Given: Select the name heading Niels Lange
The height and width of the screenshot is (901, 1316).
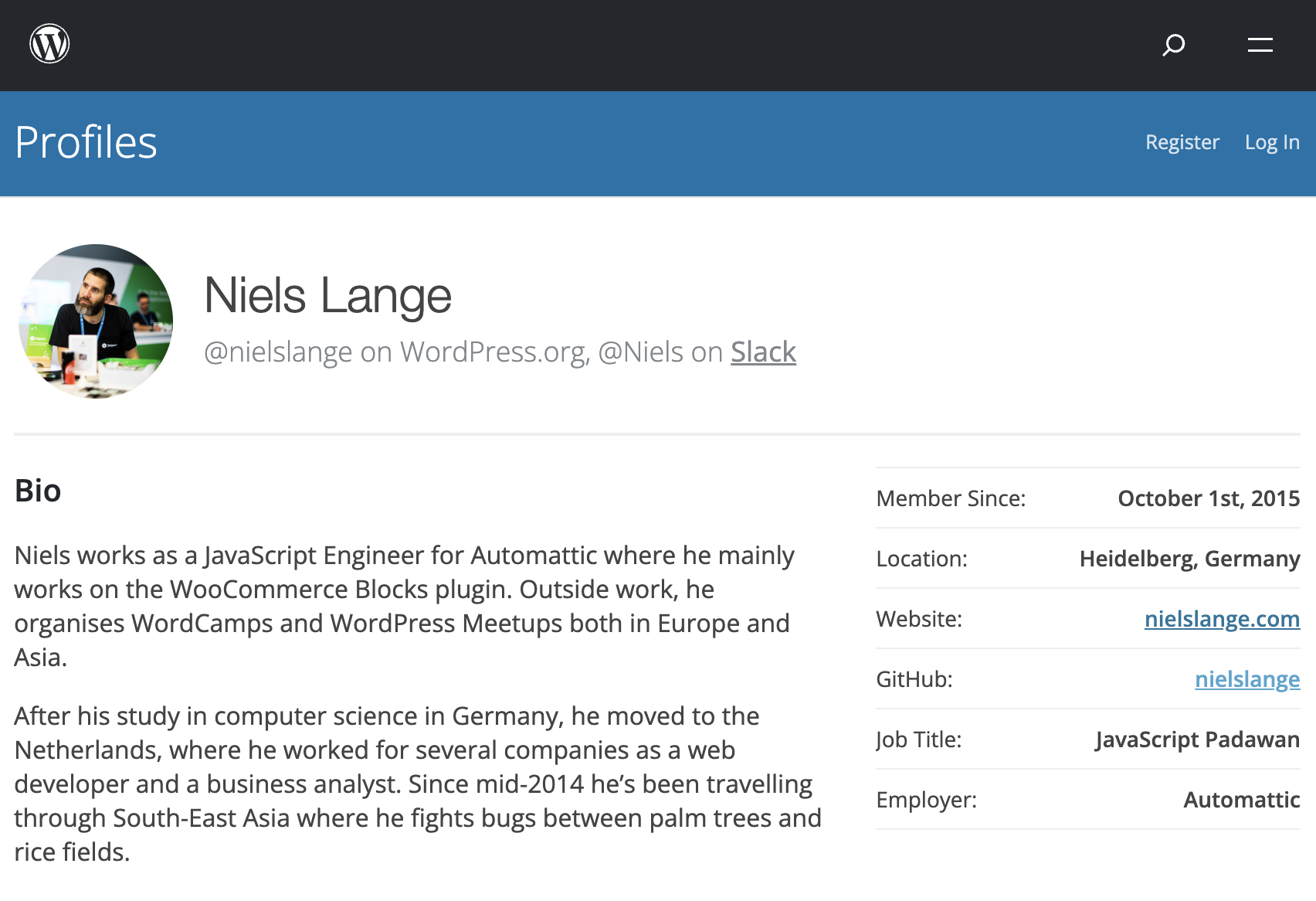Looking at the screenshot, I should (x=327, y=296).
